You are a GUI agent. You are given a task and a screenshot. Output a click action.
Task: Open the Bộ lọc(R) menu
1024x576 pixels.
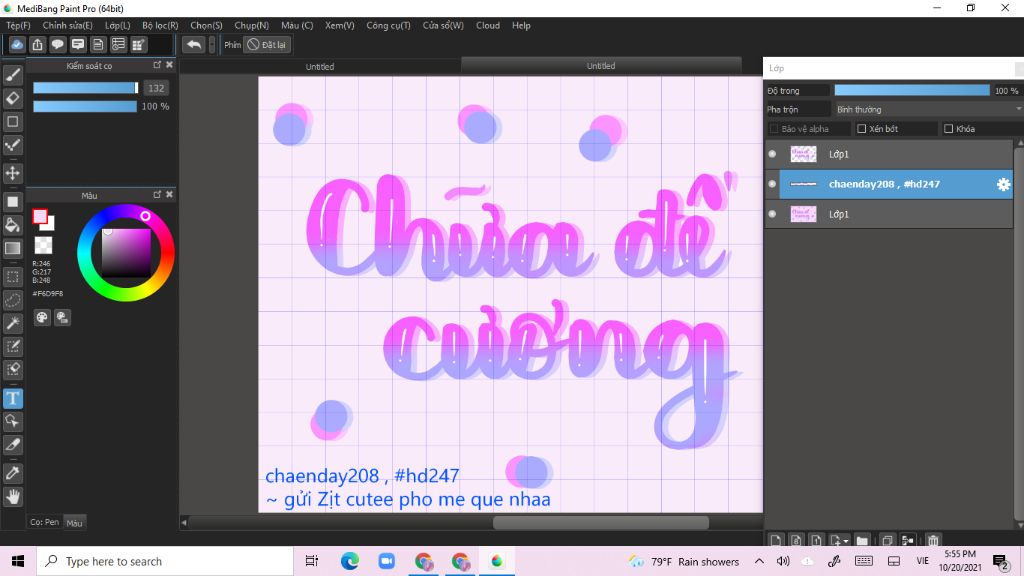(160, 25)
